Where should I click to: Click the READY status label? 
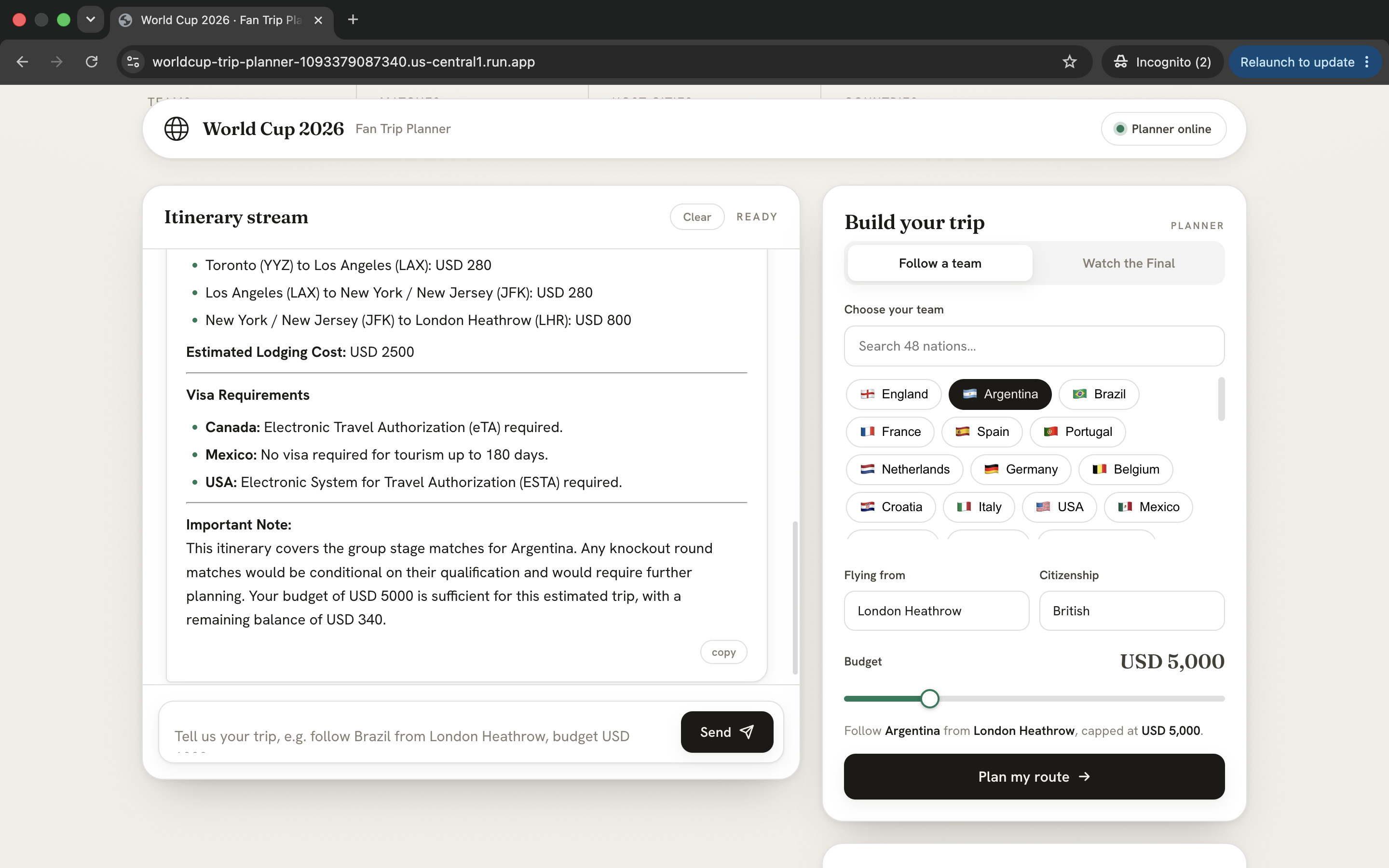point(757,217)
